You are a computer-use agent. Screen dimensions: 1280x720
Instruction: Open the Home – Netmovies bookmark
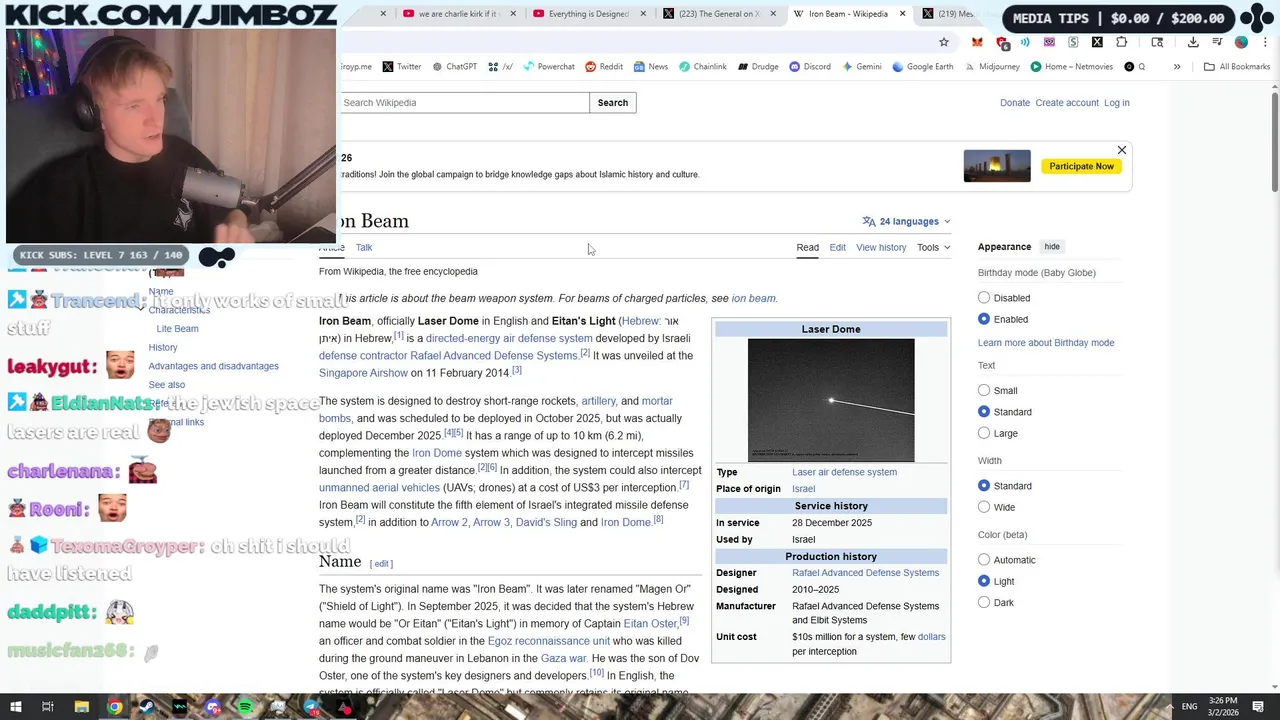(1072, 67)
